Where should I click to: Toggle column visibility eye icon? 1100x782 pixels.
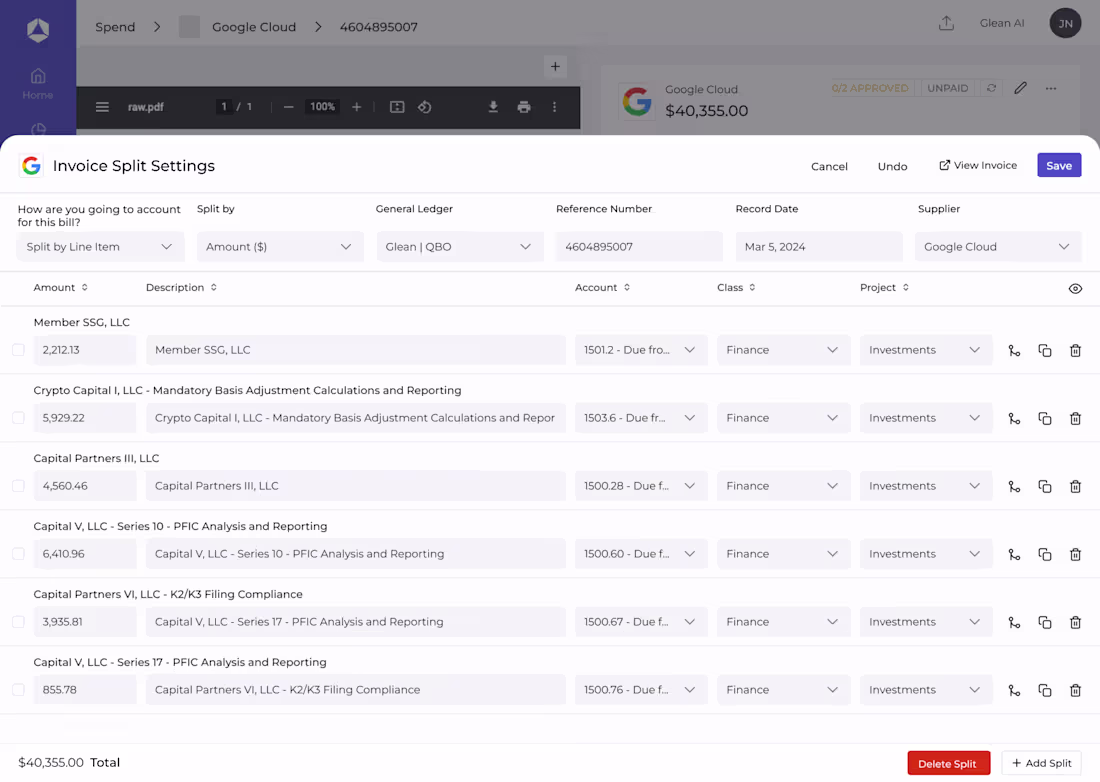(x=1075, y=289)
